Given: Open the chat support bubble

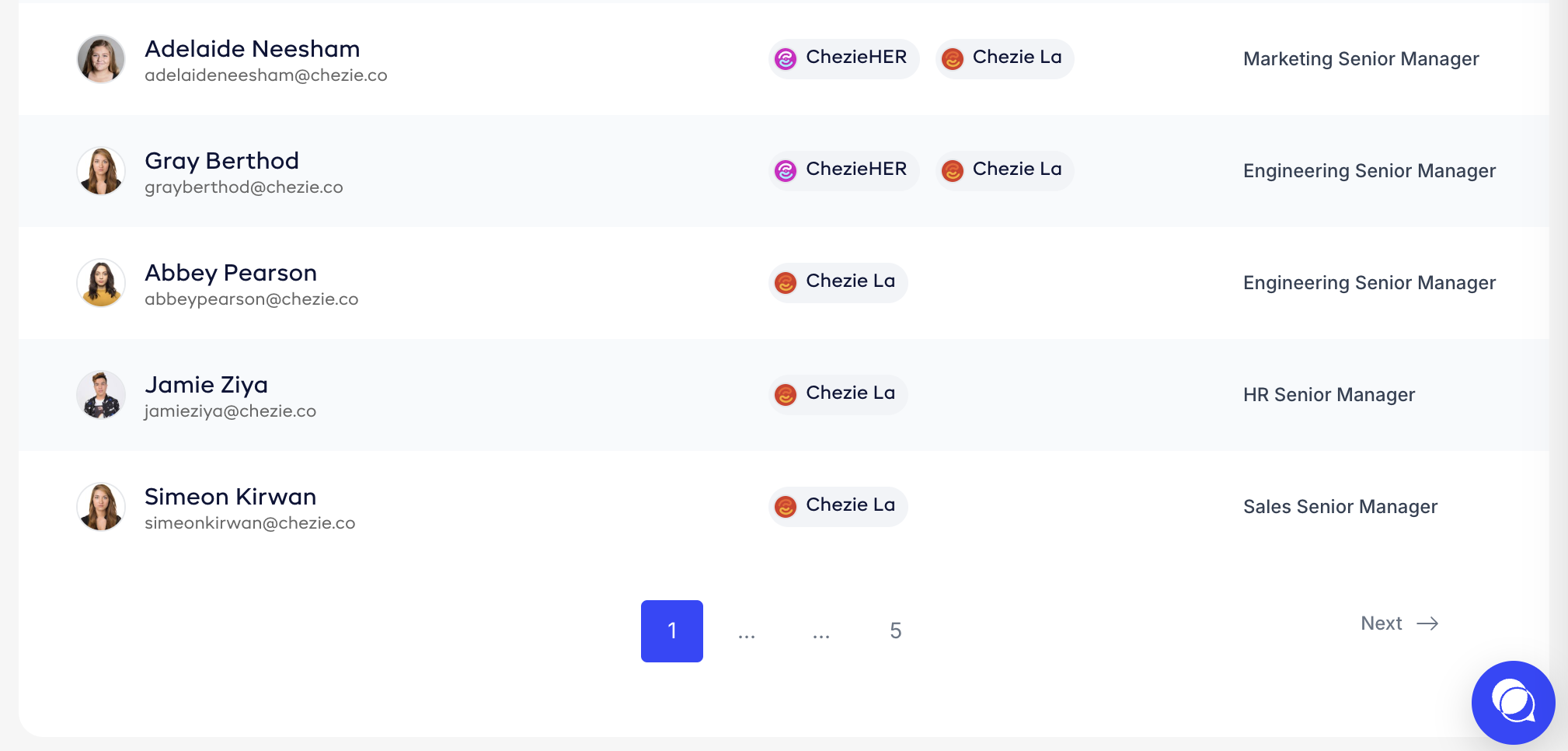Looking at the screenshot, I should (x=1513, y=702).
